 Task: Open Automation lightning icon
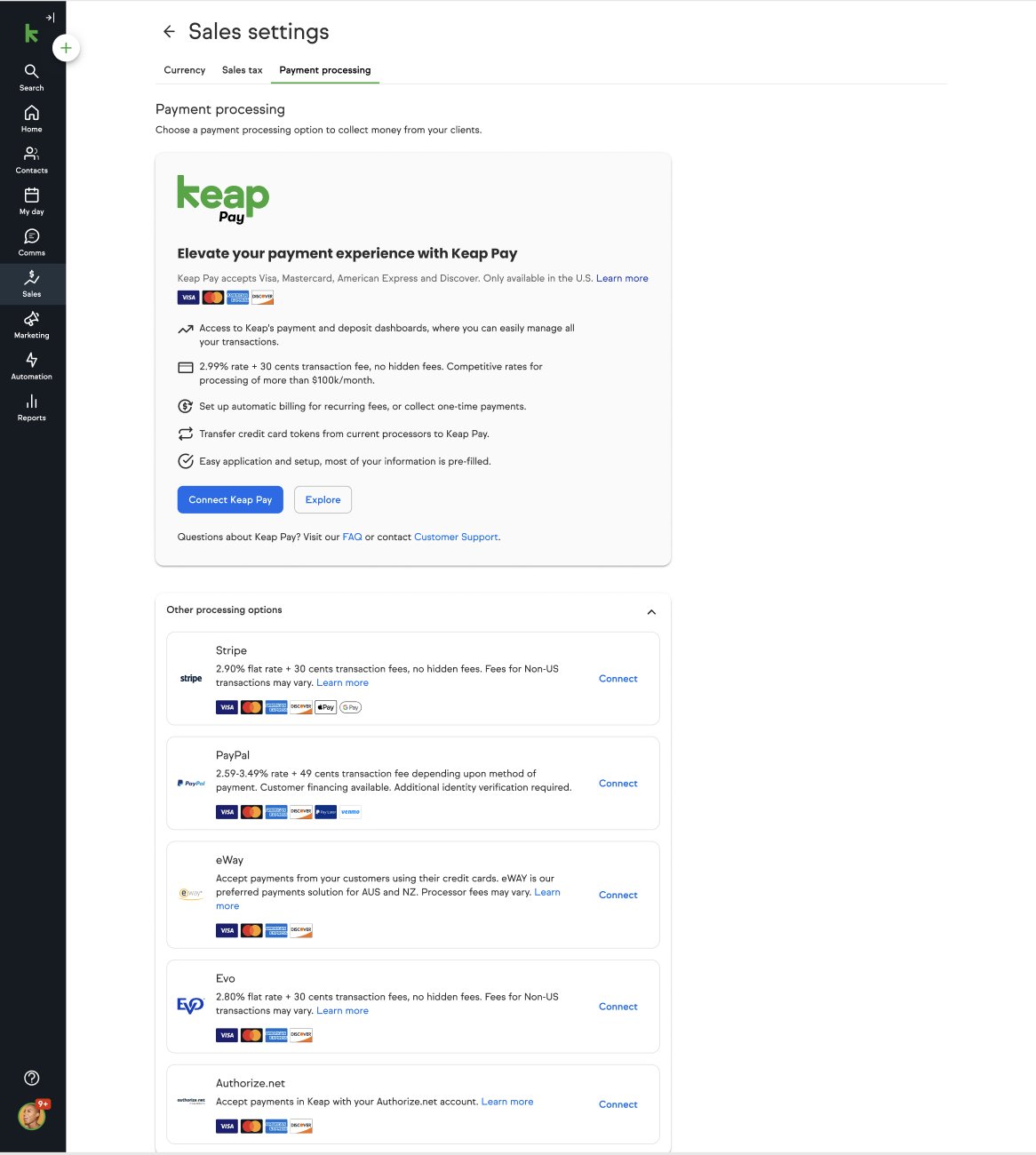pos(32,360)
